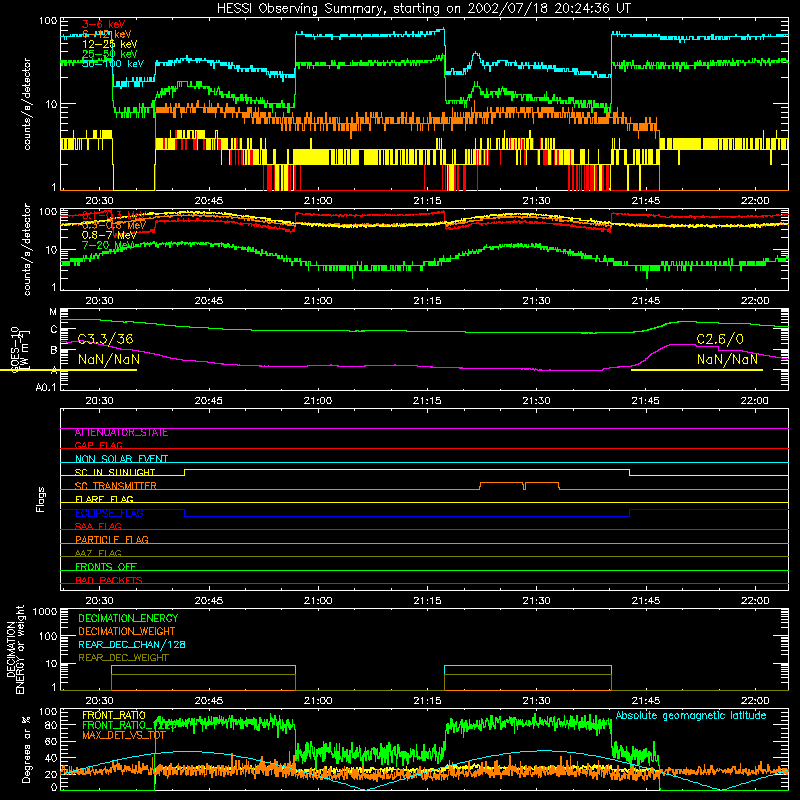Select the MAX_DET_VS_TOT legend label
This screenshot has width=800, height=800.
[123, 735]
